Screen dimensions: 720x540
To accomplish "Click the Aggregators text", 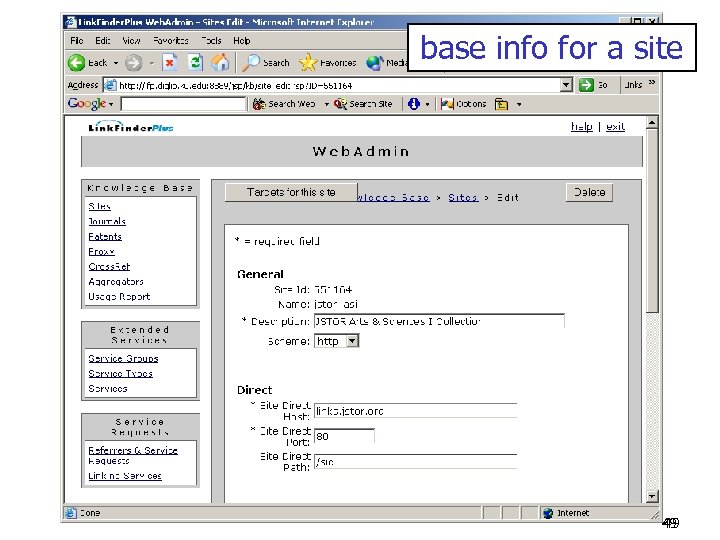I will [x=116, y=281].
